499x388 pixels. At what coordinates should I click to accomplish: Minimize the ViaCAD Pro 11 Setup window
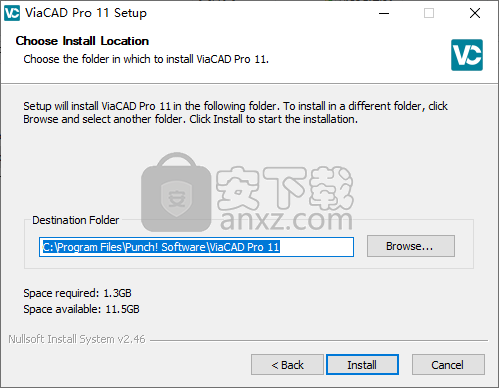tap(384, 13)
